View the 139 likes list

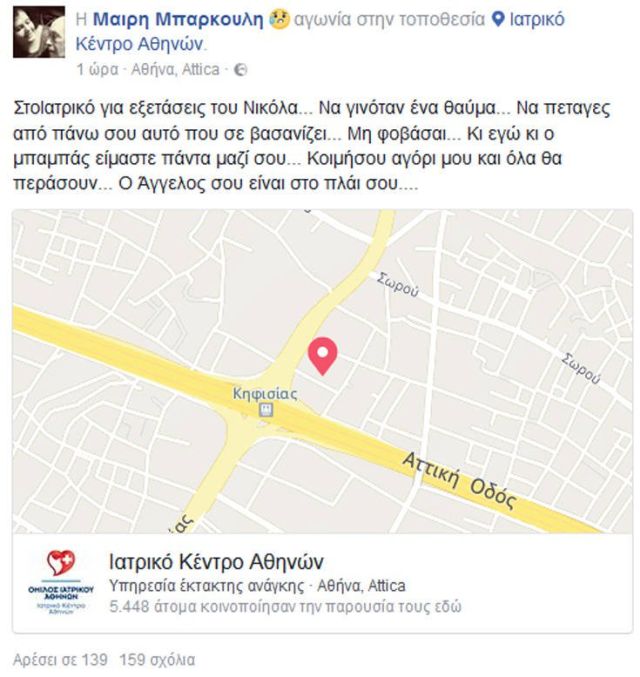pyautogui.click(x=60, y=660)
